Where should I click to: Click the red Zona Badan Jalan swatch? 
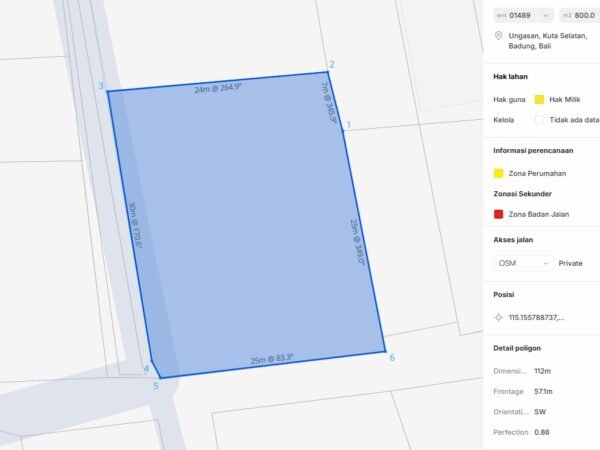click(499, 214)
